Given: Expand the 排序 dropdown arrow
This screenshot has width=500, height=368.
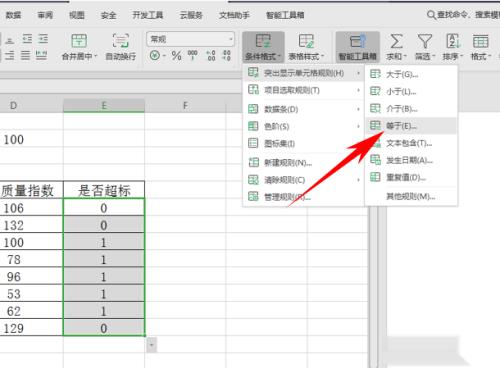Looking at the screenshot, I should tap(462, 56).
